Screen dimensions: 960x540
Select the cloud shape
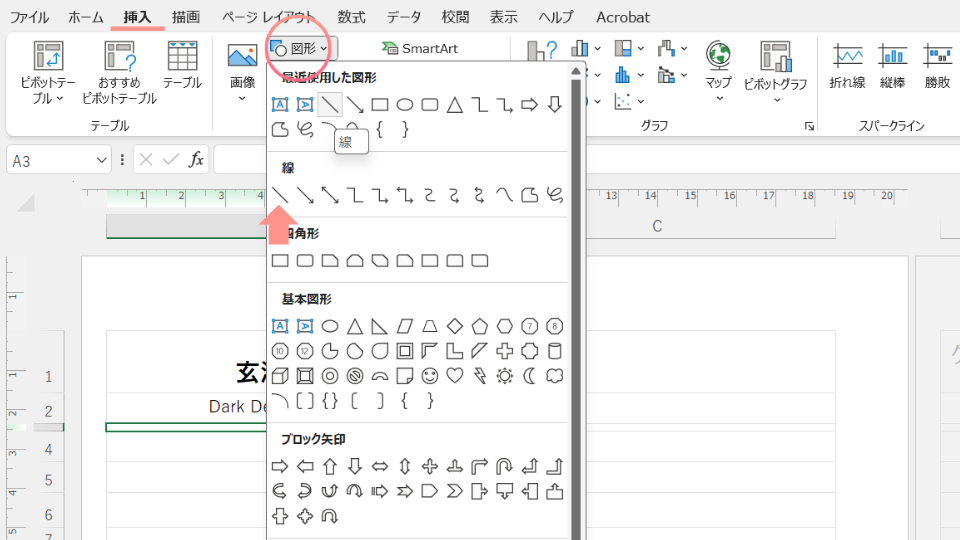point(554,376)
